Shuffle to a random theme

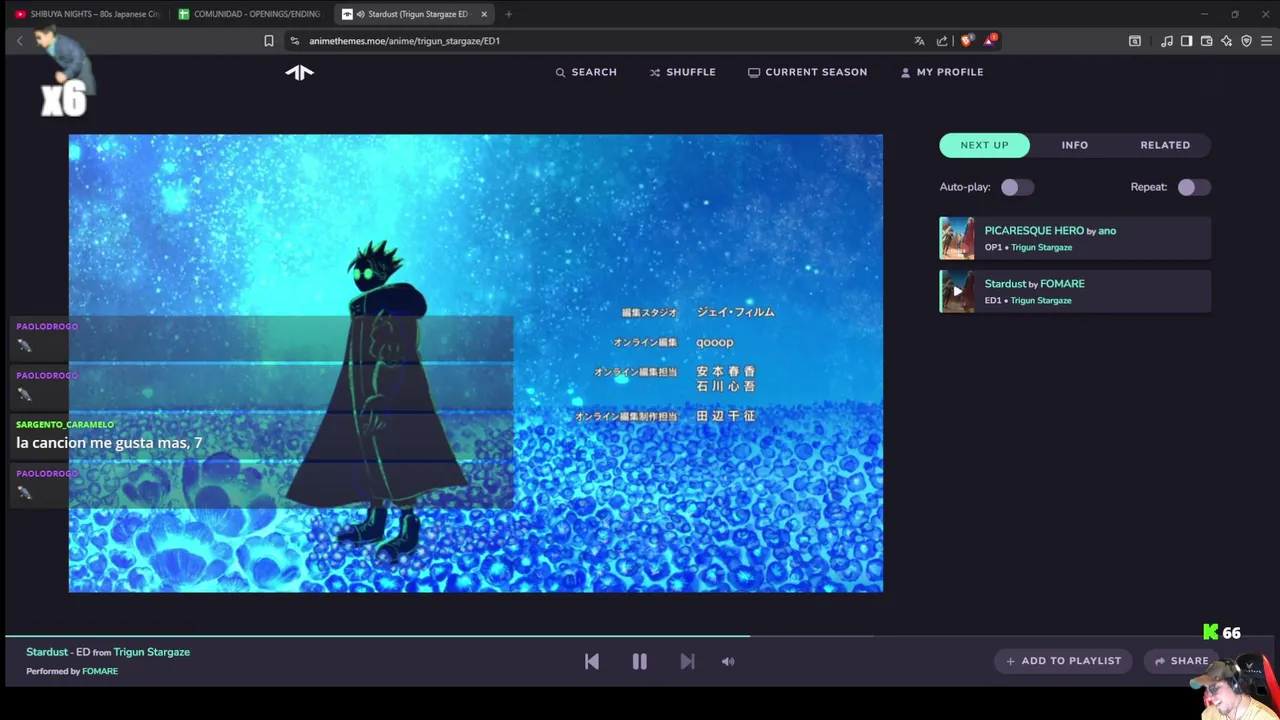click(683, 72)
